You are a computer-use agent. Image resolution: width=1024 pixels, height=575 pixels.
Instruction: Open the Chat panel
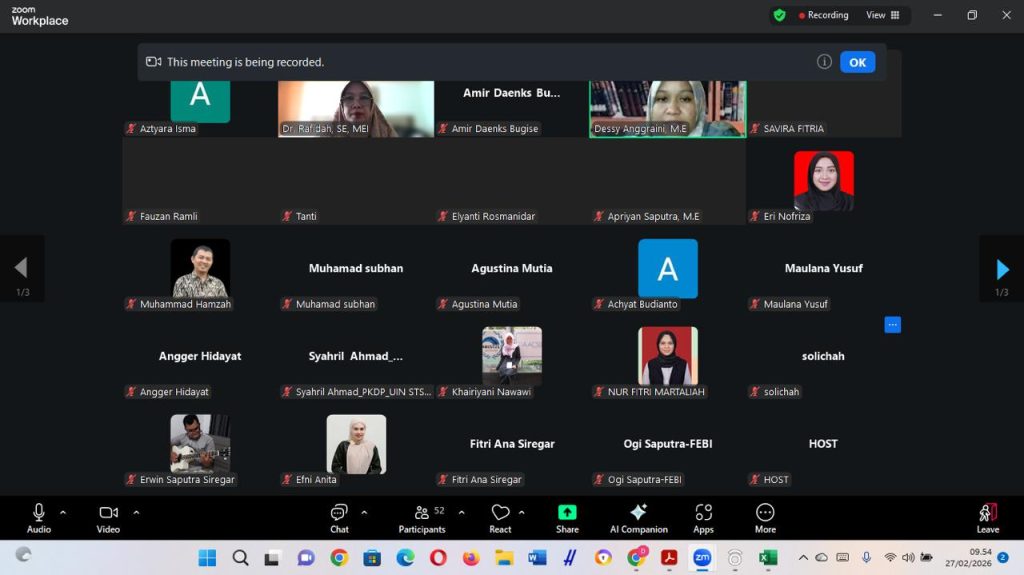[339, 514]
